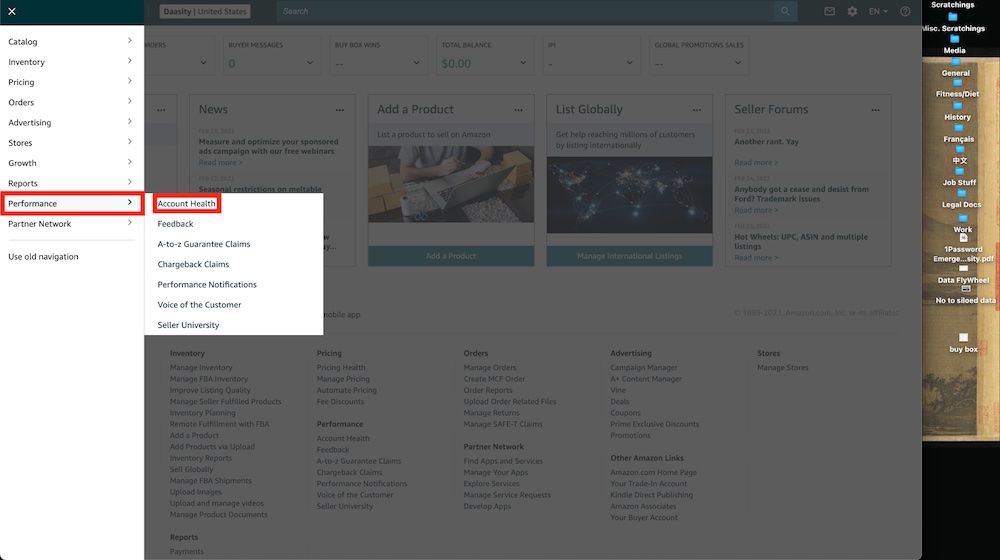Click the help question mark icon
This screenshot has height=560, width=1000.
[x=905, y=11]
